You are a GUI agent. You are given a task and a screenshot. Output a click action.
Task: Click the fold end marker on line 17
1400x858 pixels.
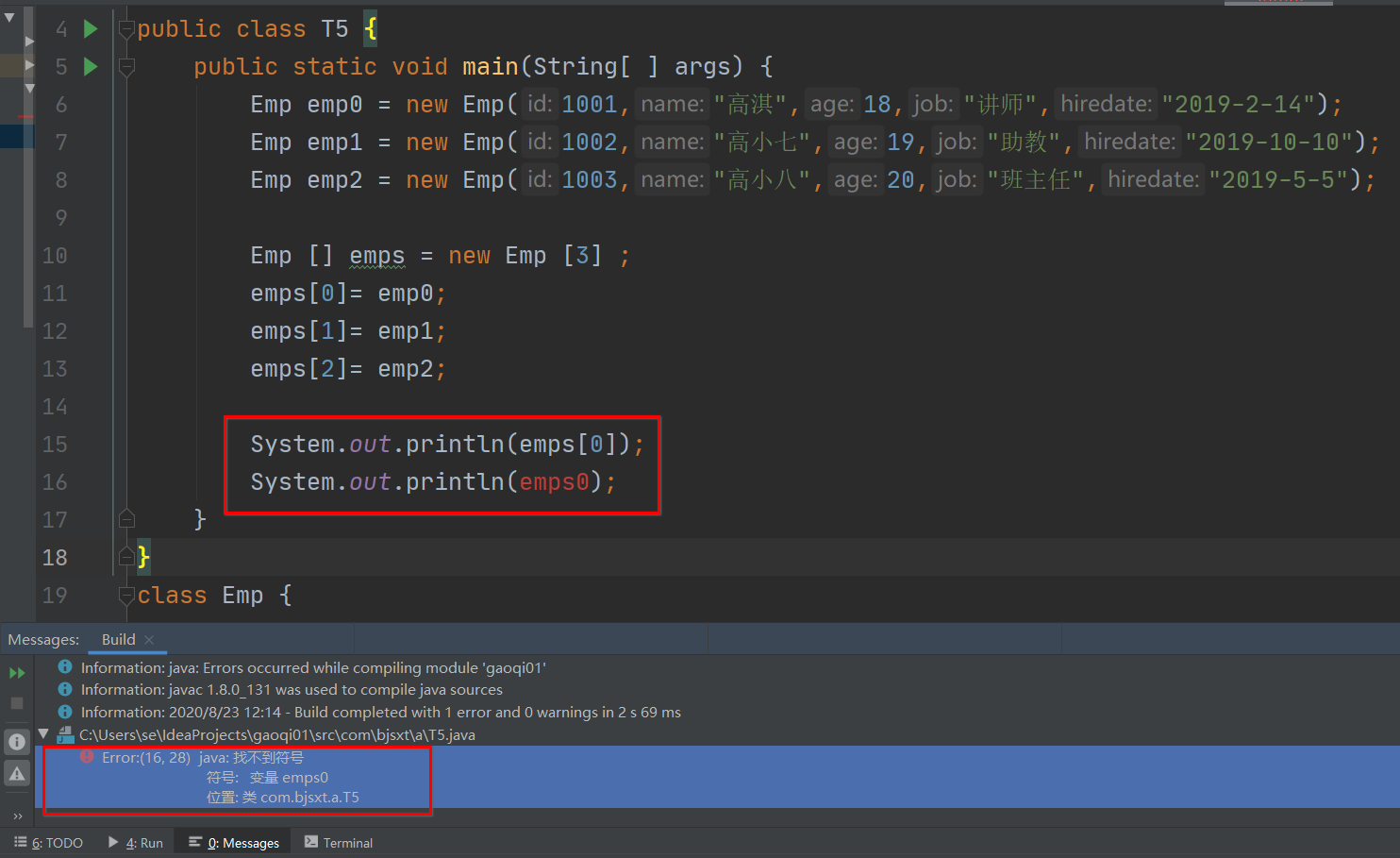coord(126,519)
